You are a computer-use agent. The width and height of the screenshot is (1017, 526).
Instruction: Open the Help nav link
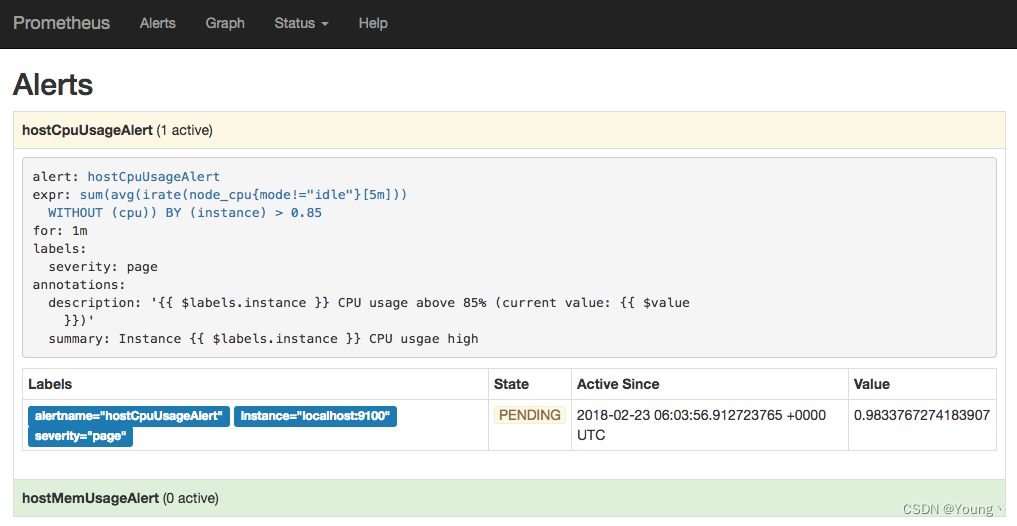(x=373, y=23)
